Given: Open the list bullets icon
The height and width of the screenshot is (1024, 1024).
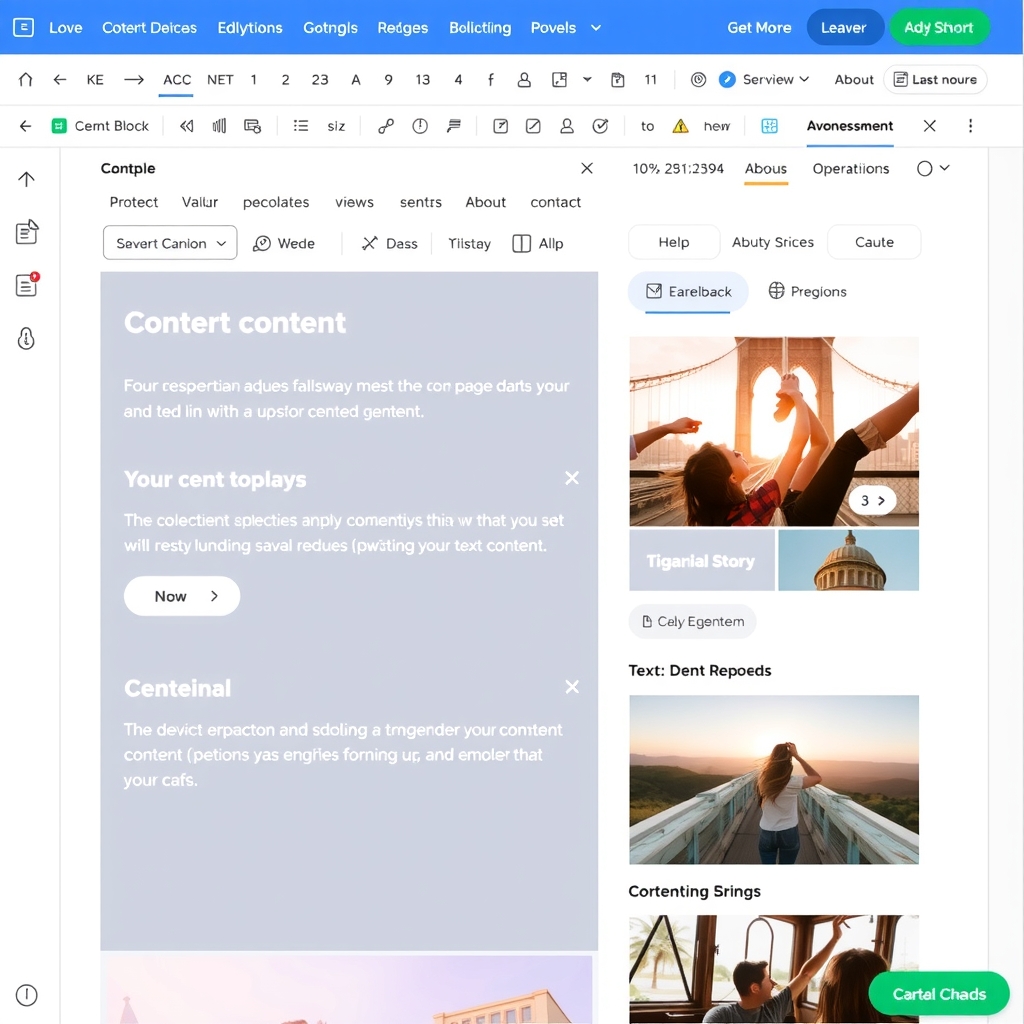Looking at the screenshot, I should pyautogui.click(x=300, y=126).
